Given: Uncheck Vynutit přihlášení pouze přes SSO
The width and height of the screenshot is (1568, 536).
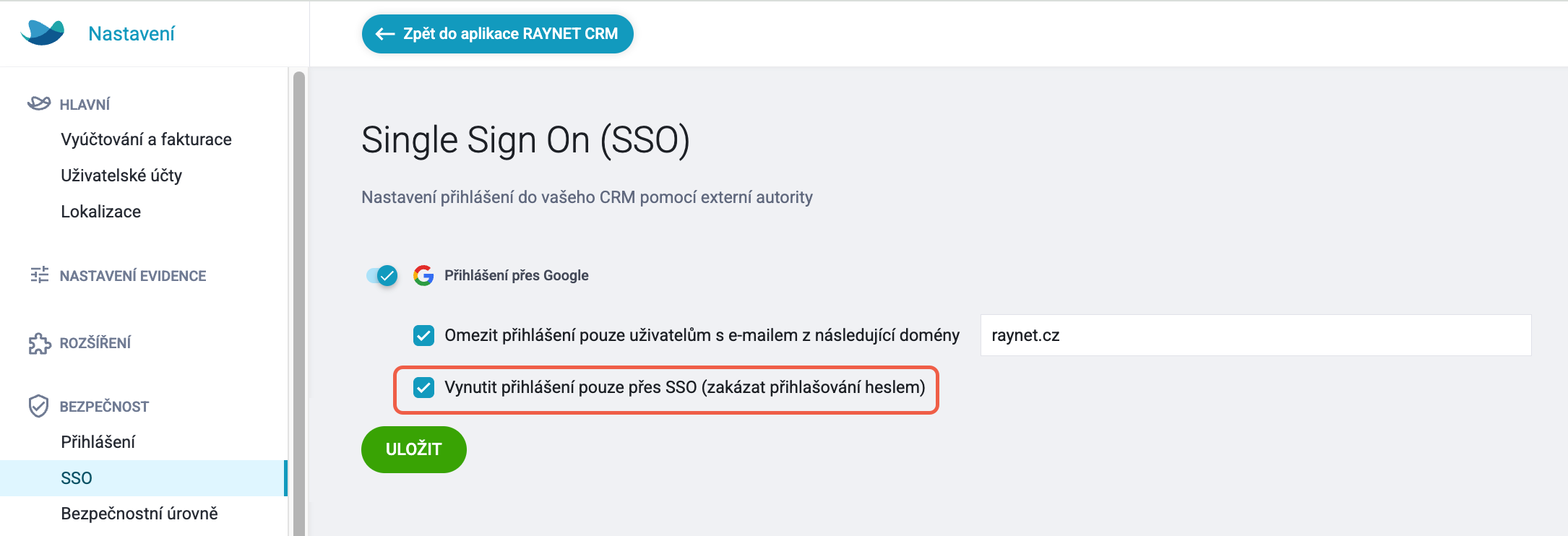Looking at the screenshot, I should [424, 388].
